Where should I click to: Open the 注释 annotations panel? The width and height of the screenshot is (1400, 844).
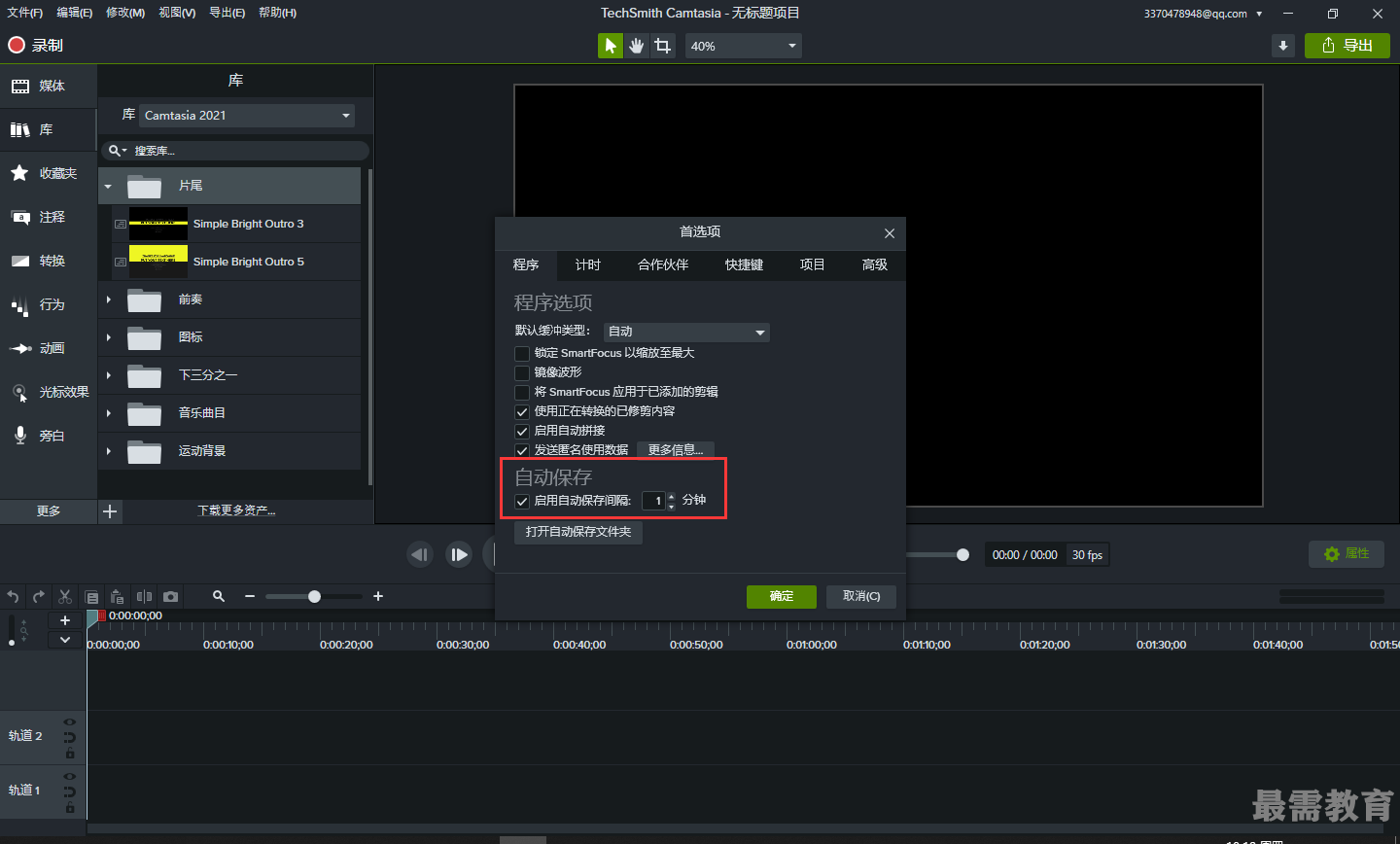click(x=49, y=217)
